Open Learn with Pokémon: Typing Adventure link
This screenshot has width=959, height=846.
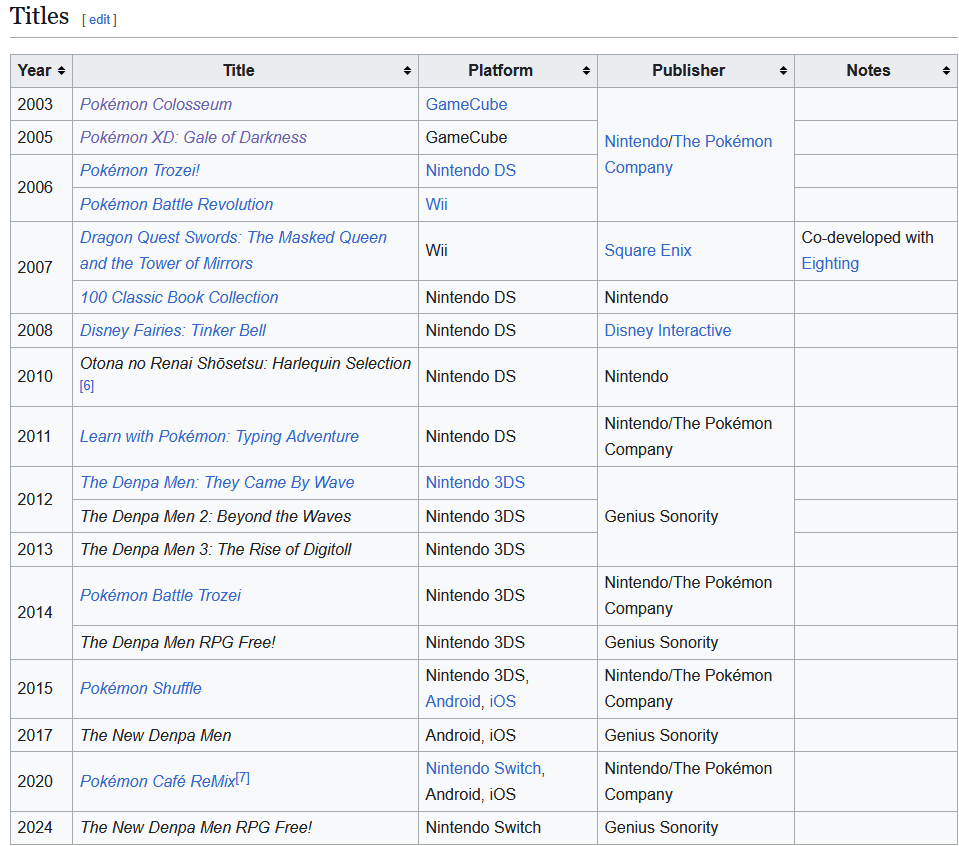220,437
